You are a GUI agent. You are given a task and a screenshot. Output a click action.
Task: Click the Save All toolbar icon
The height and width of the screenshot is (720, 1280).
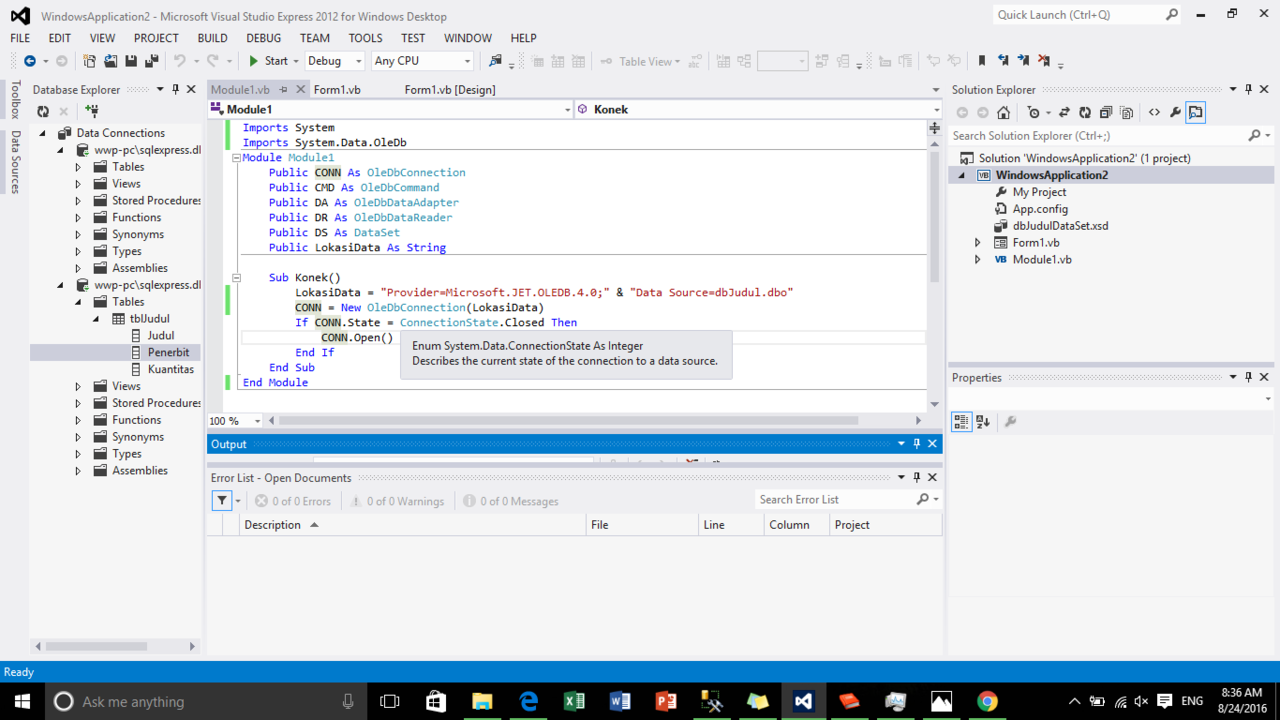151,61
